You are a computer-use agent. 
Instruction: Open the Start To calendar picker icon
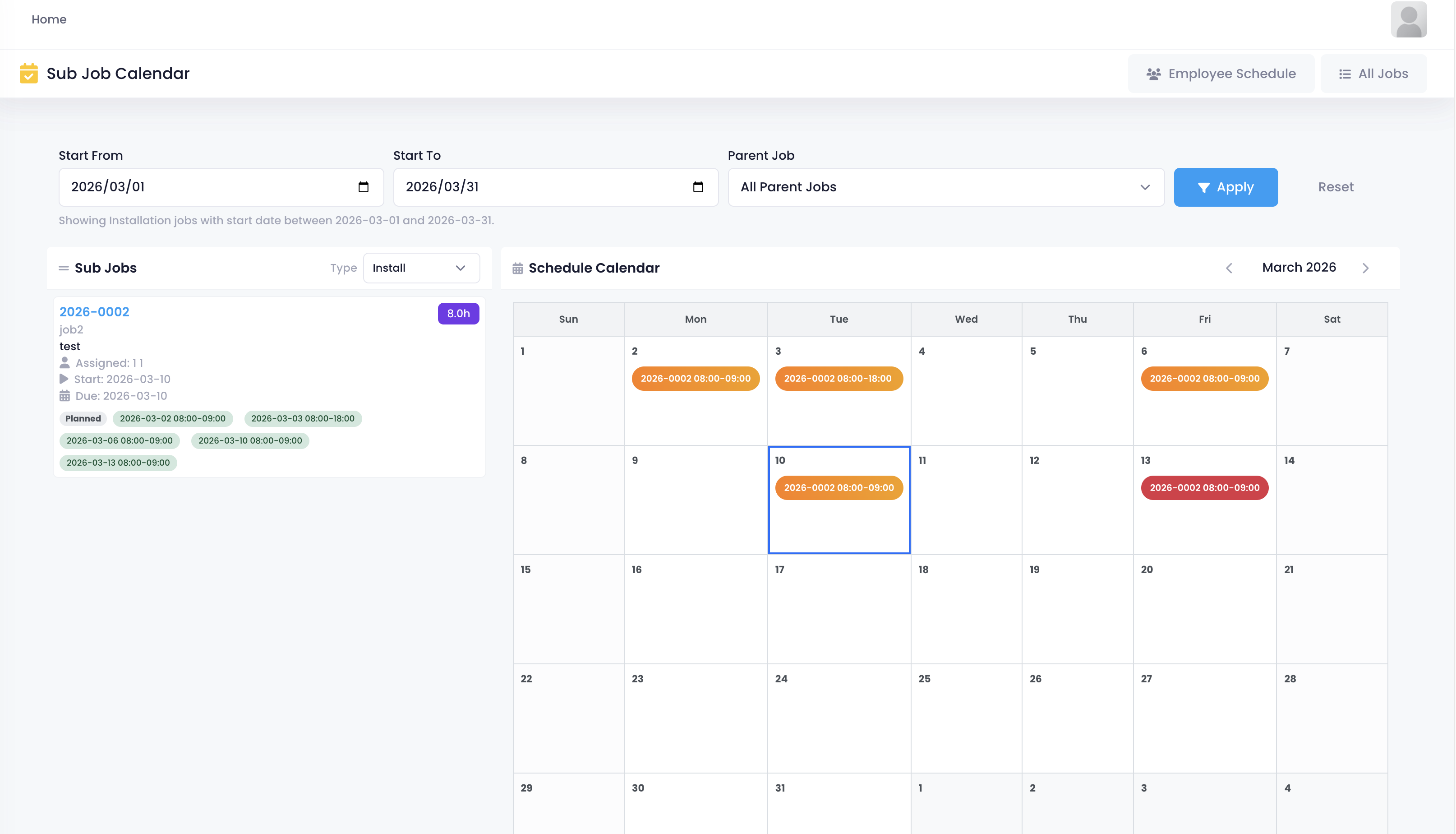pos(698,187)
